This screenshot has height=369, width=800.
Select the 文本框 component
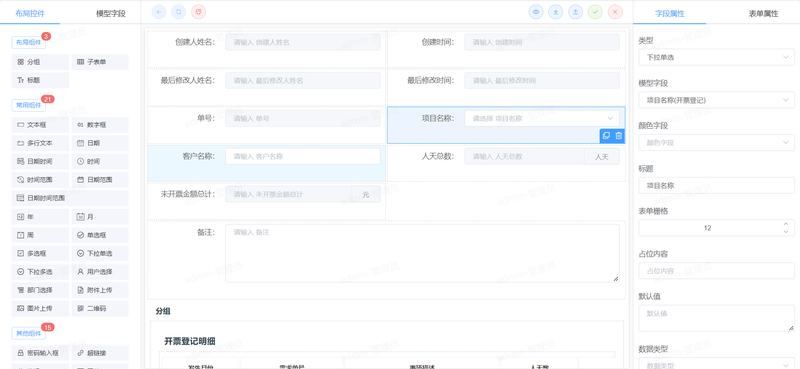tap(40, 125)
